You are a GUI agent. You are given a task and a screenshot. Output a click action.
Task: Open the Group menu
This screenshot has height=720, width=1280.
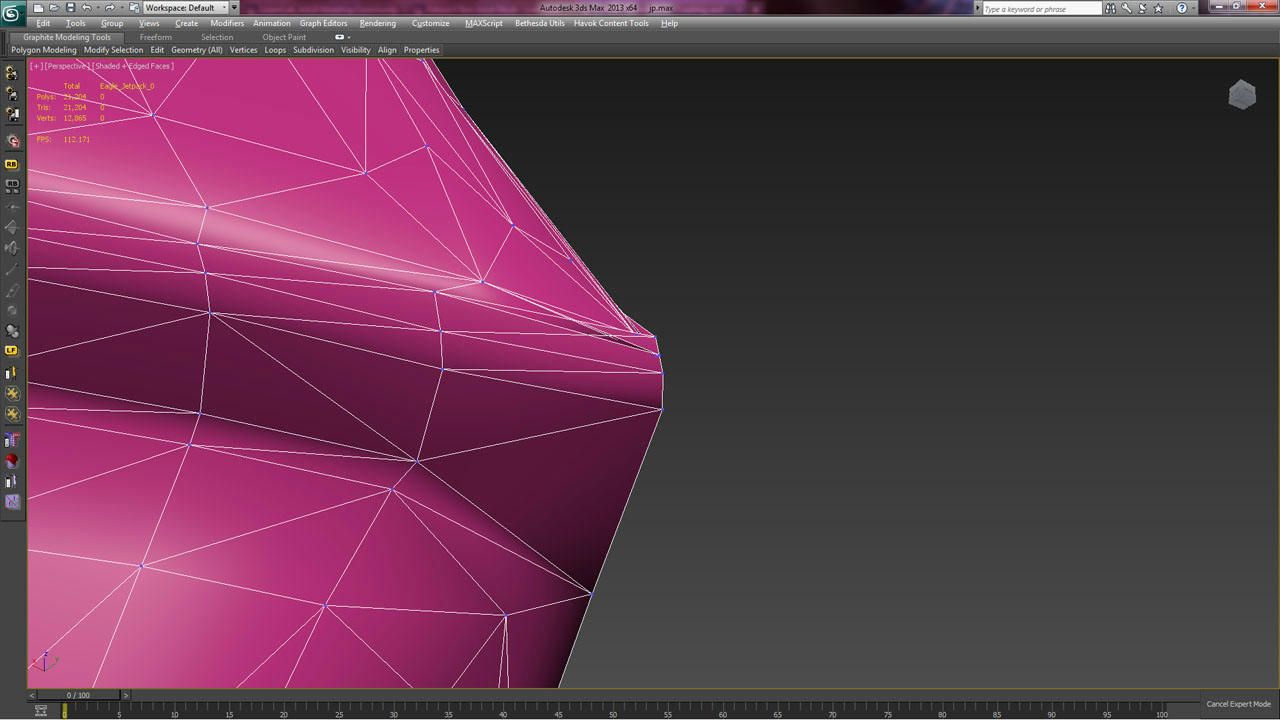tap(112, 23)
